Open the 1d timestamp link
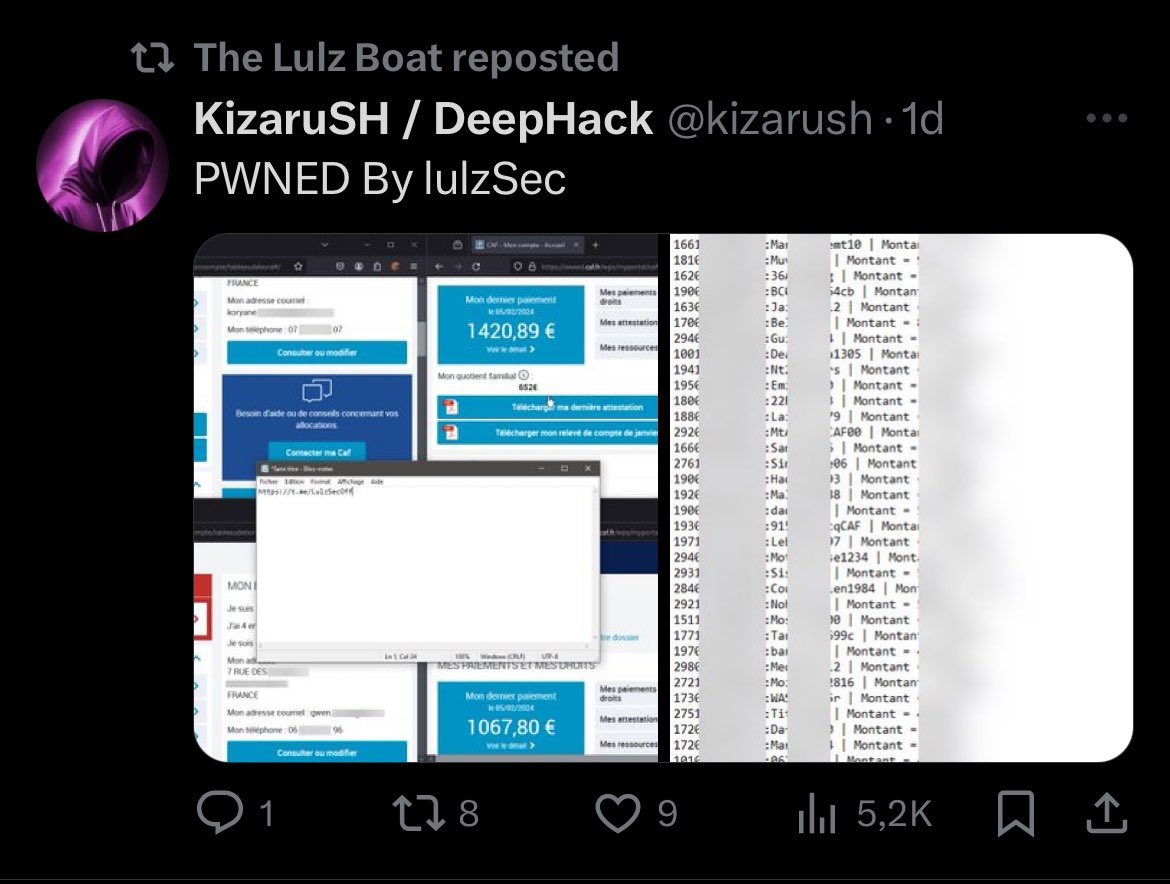The width and height of the screenshot is (1170, 884). (923, 119)
